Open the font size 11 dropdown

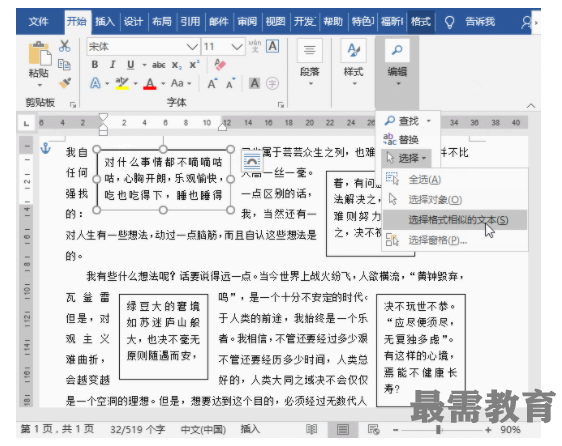pos(237,47)
